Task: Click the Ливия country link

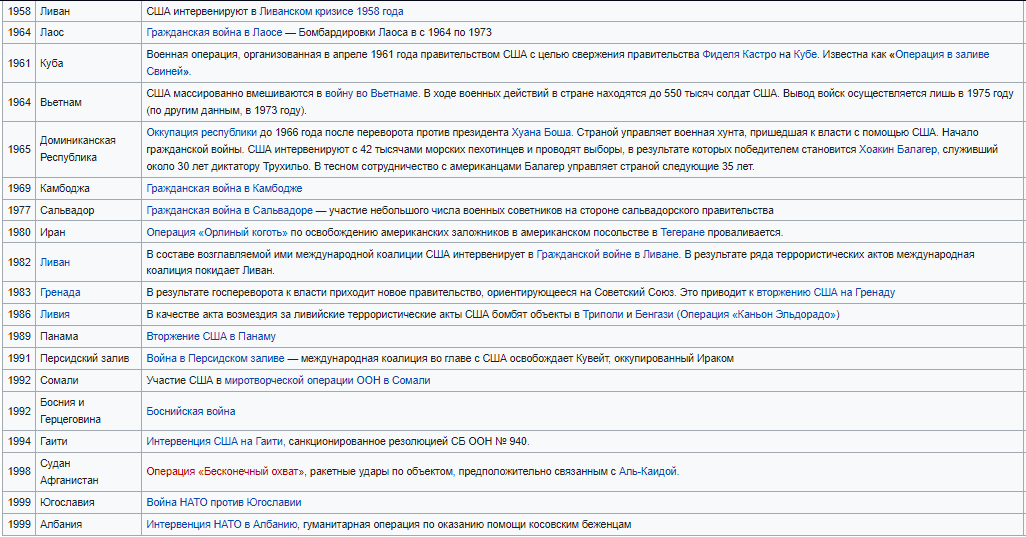Action: [x=55, y=315]
